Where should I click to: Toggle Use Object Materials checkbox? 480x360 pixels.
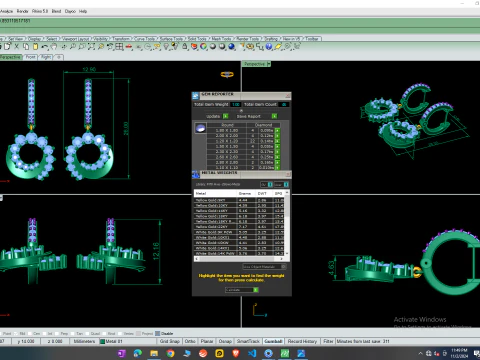click(284, 267)
